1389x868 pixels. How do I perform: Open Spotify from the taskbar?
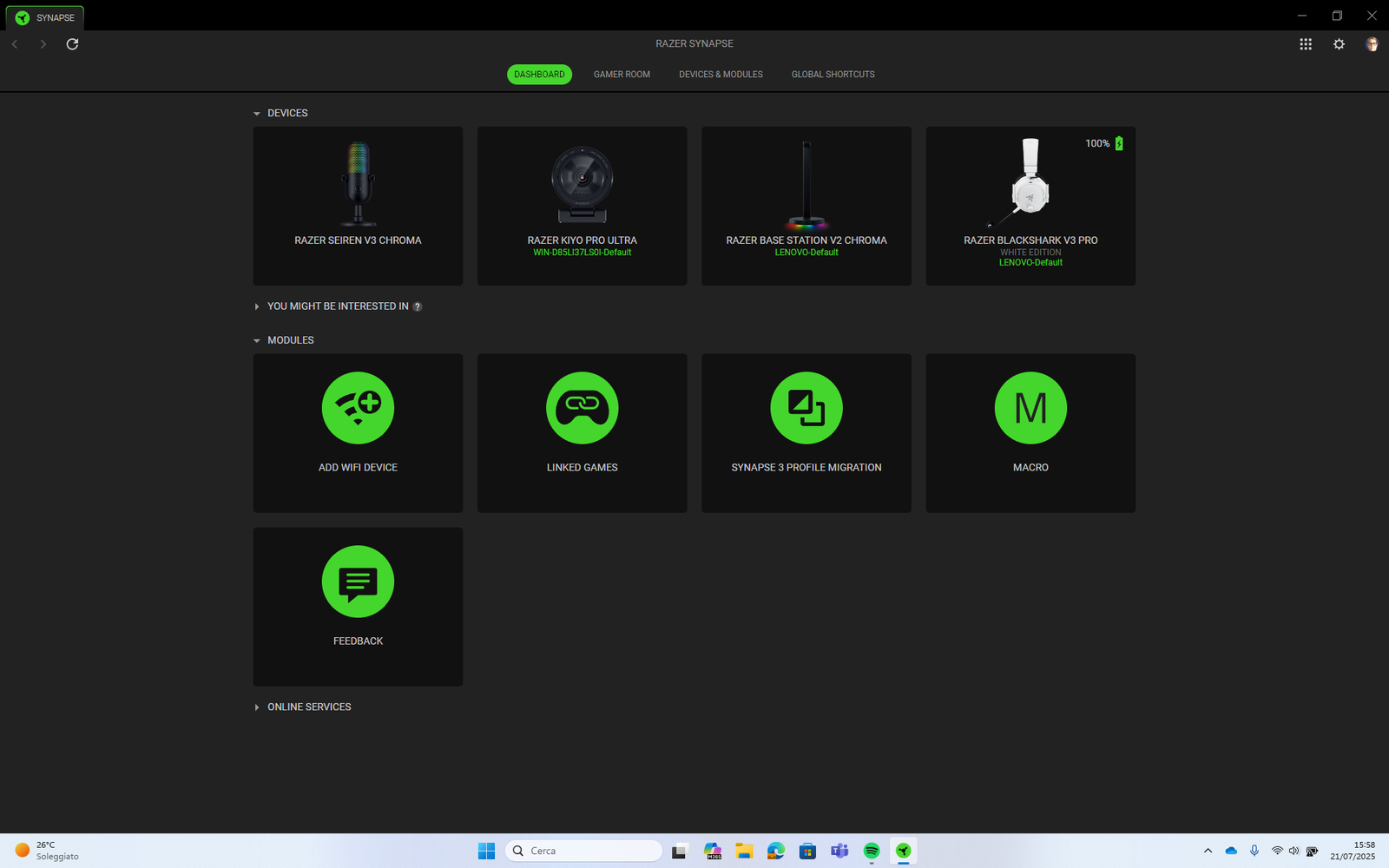click(x=872, y=851)
